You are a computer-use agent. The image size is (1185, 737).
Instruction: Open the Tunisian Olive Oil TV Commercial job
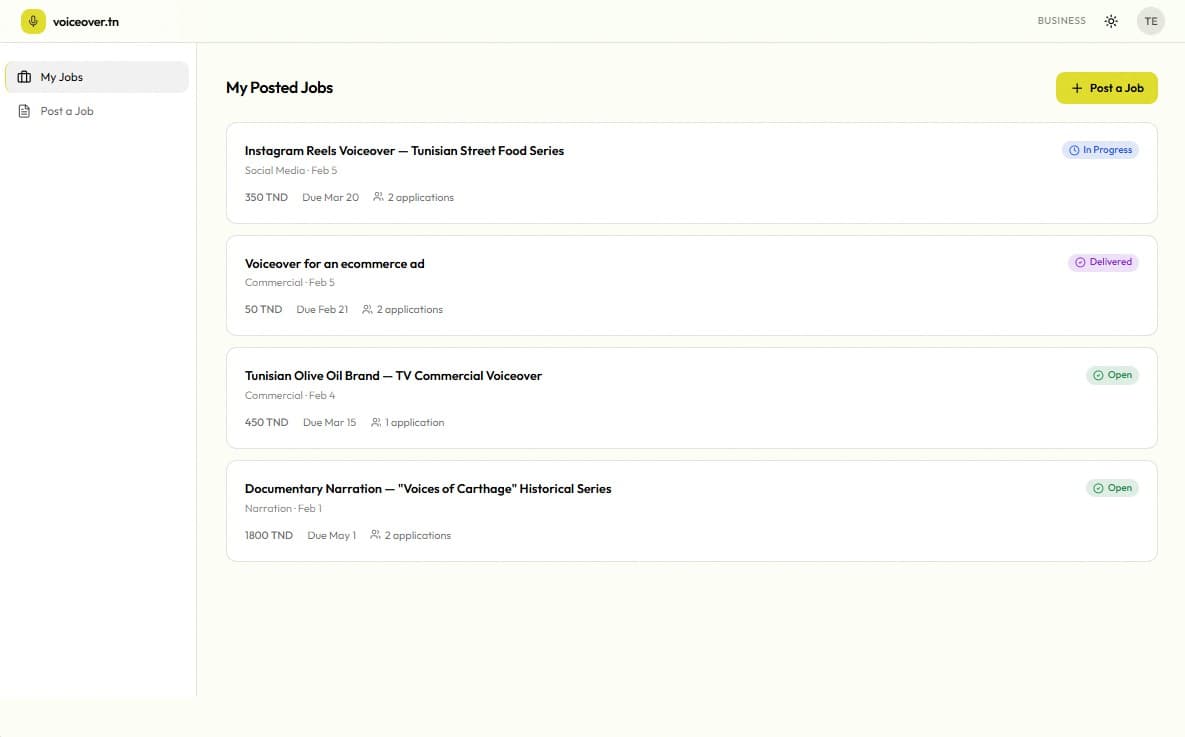click(393, 375)
